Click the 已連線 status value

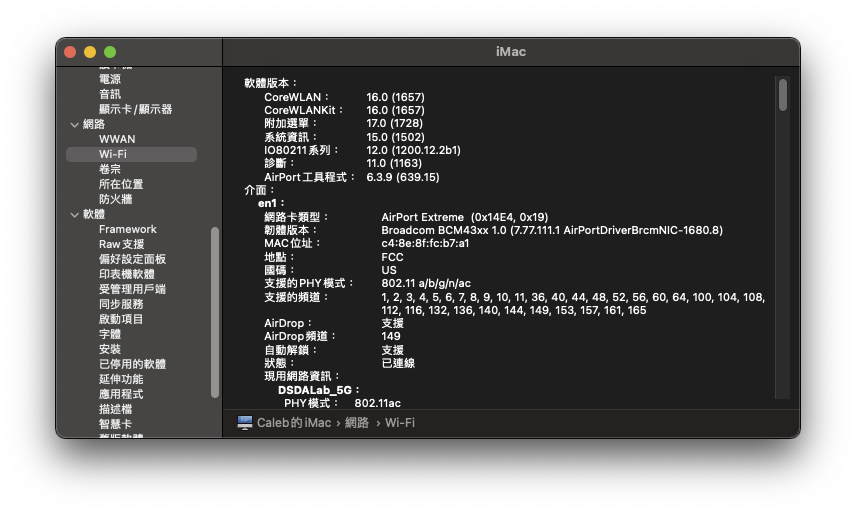pyautogui.click(x=398, y=363)
